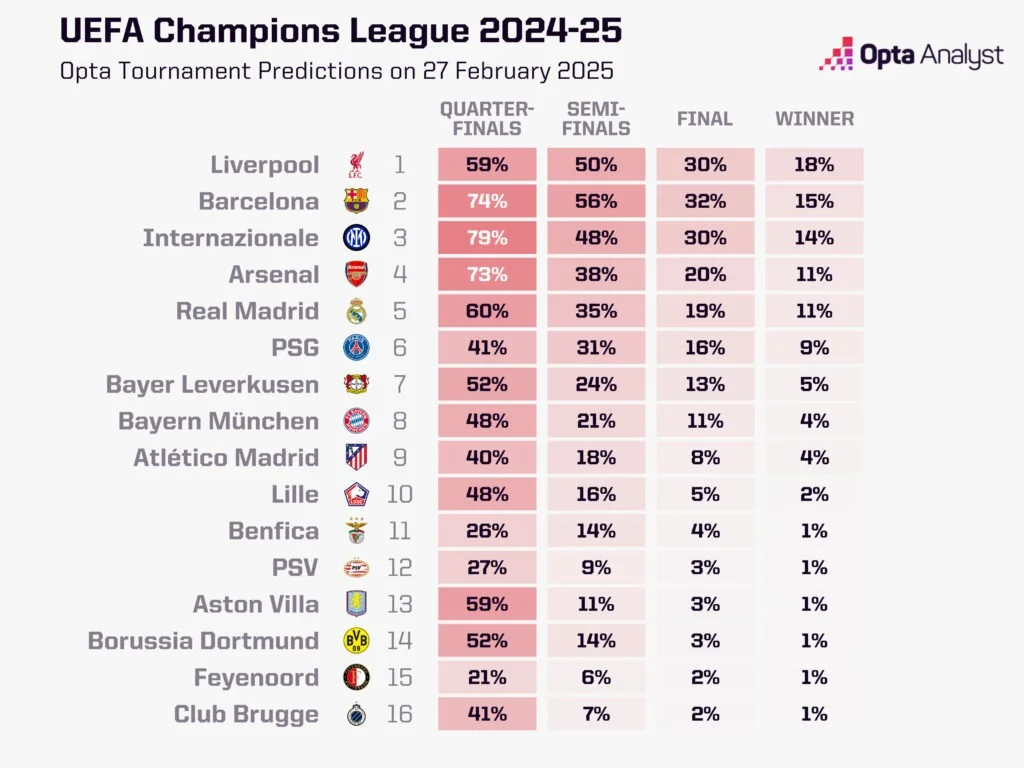The height and width of the screenshot is (768, 1024).
Task: Click the Atlético Madrid team name
Action: [226, 458]
